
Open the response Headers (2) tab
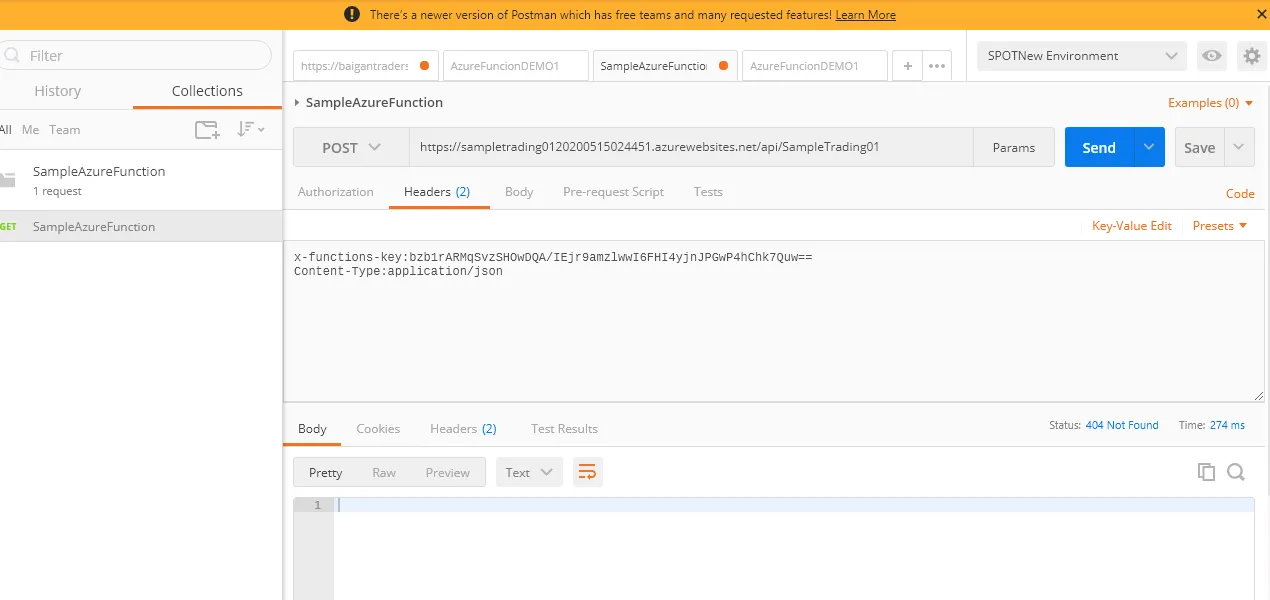[463, 429]
